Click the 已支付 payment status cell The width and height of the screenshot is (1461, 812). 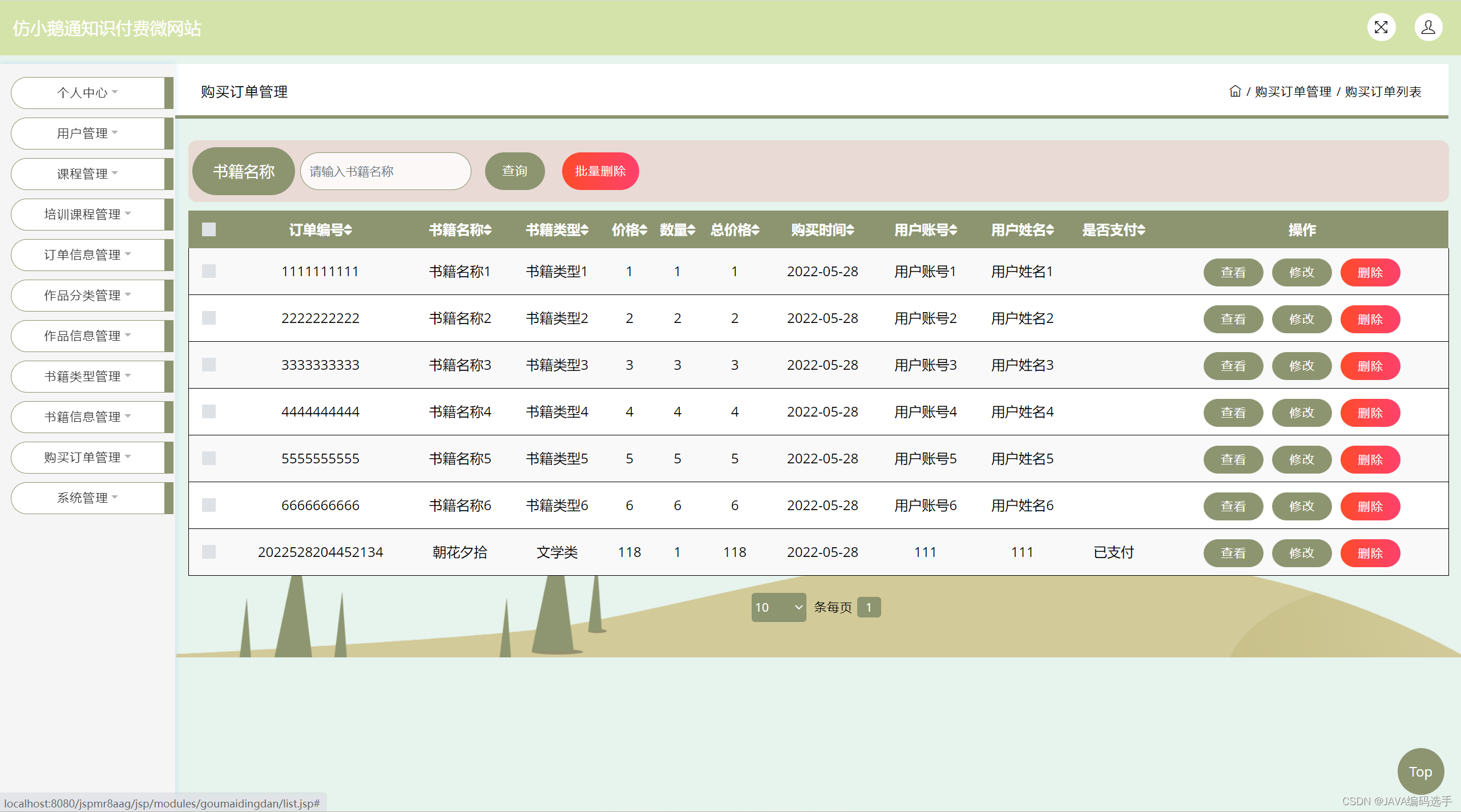point(1113,552)
